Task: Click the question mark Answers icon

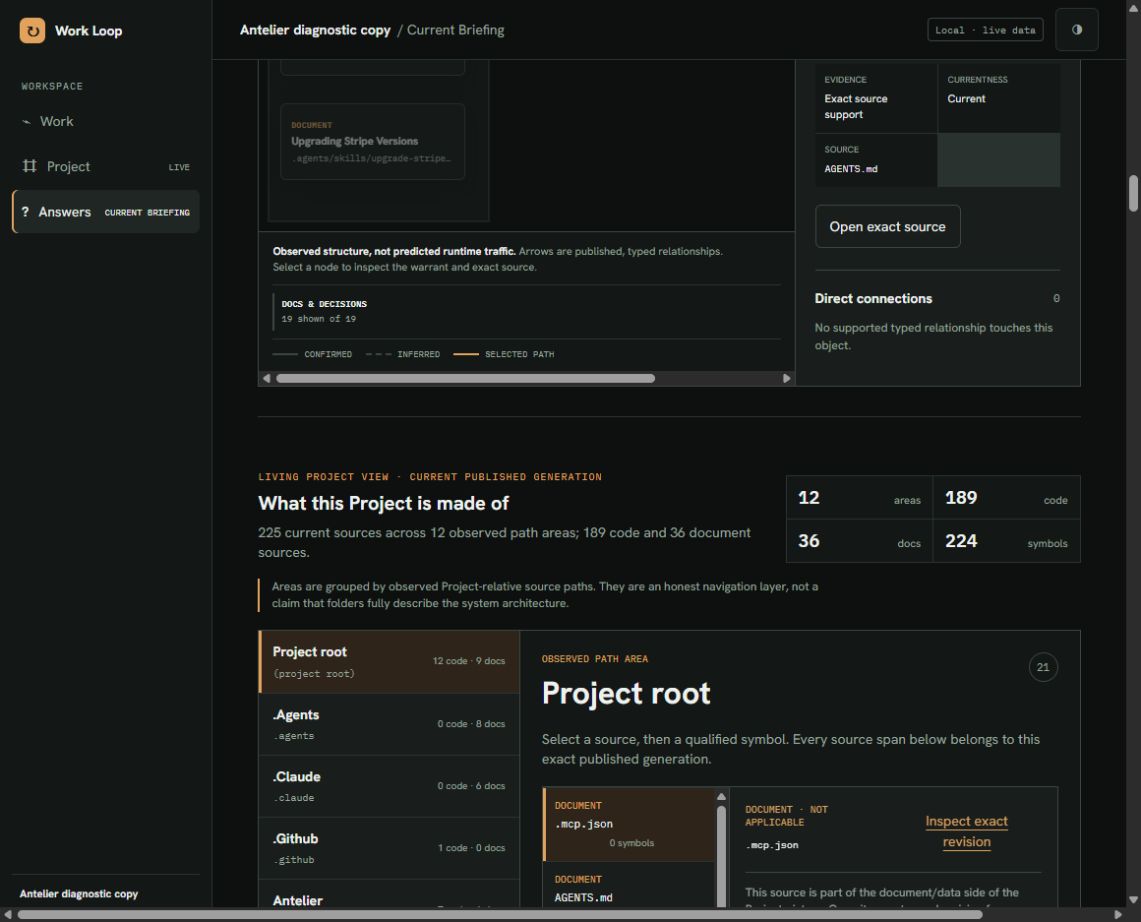Action: click(x=25, y=212)
